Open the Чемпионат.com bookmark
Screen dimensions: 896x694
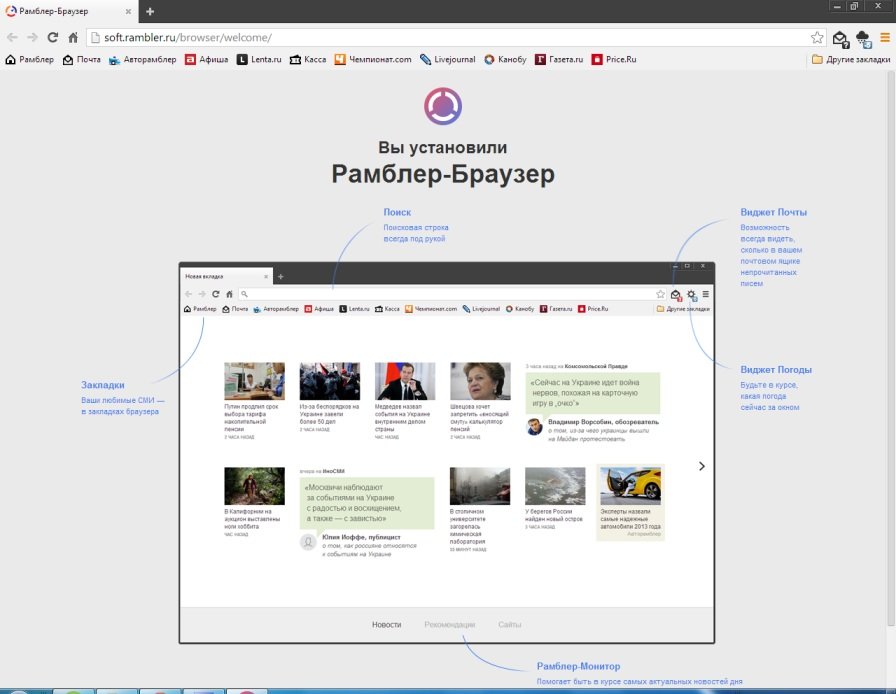(373, 59)
